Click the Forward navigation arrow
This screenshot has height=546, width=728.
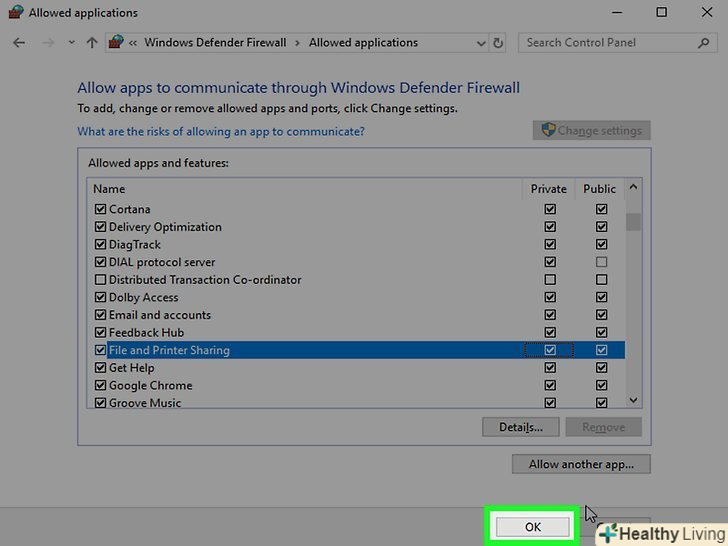(46, 43)
